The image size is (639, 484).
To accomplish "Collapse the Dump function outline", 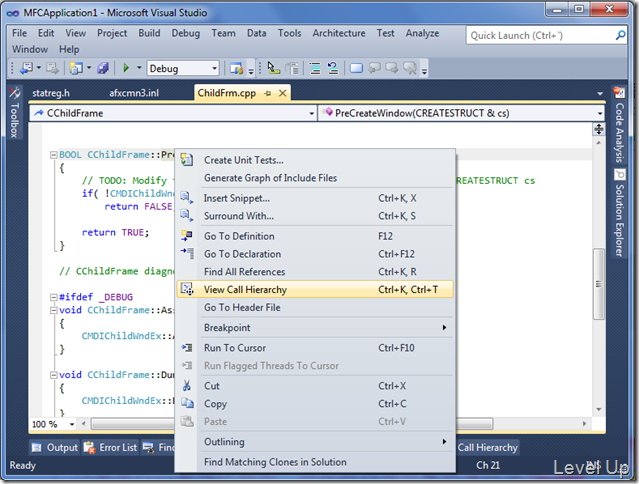I will pos(53,375).
